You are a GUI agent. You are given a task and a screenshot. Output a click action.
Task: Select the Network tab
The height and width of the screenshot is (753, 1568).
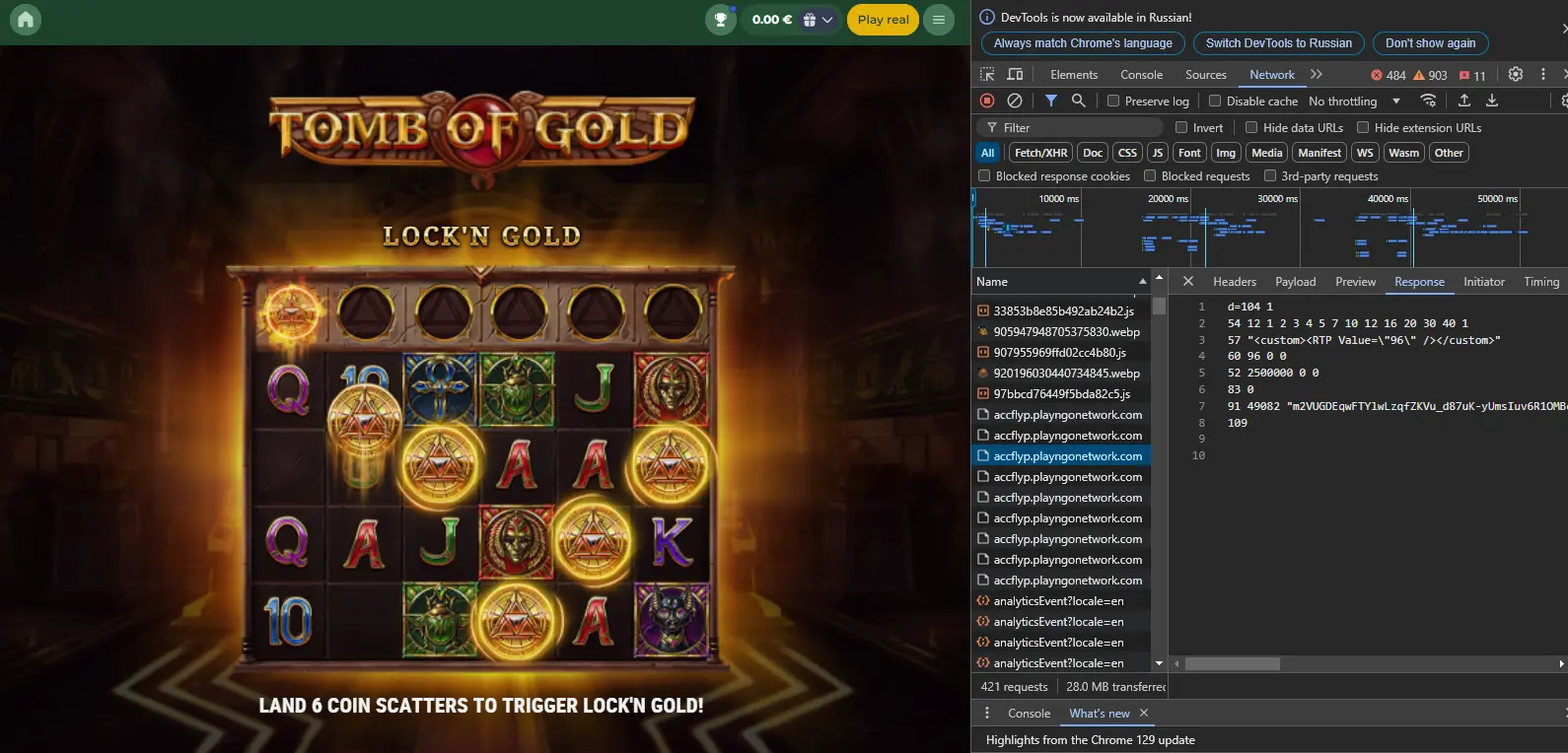point(1272,75)
